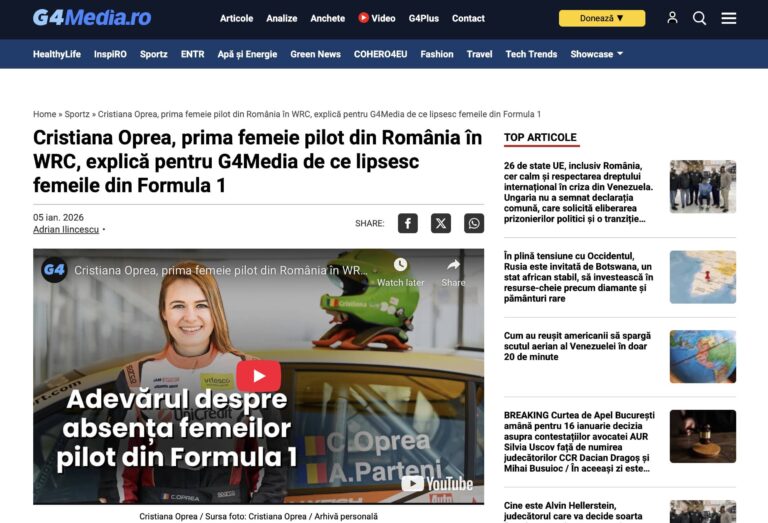Open the Venezuela globe article thumbnail
The height and width of the screenshot is (523, 768).
tap(702, 357)
